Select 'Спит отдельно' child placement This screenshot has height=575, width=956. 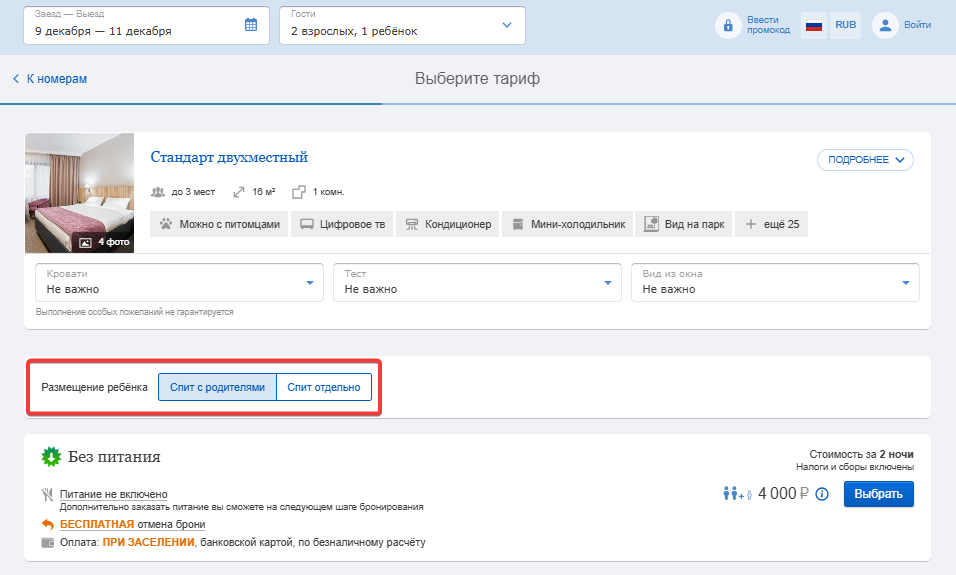coord(324,387)
